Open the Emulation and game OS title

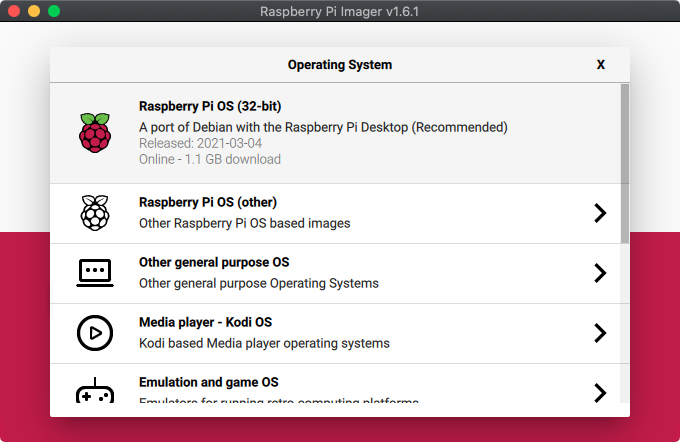coord(209,382)
